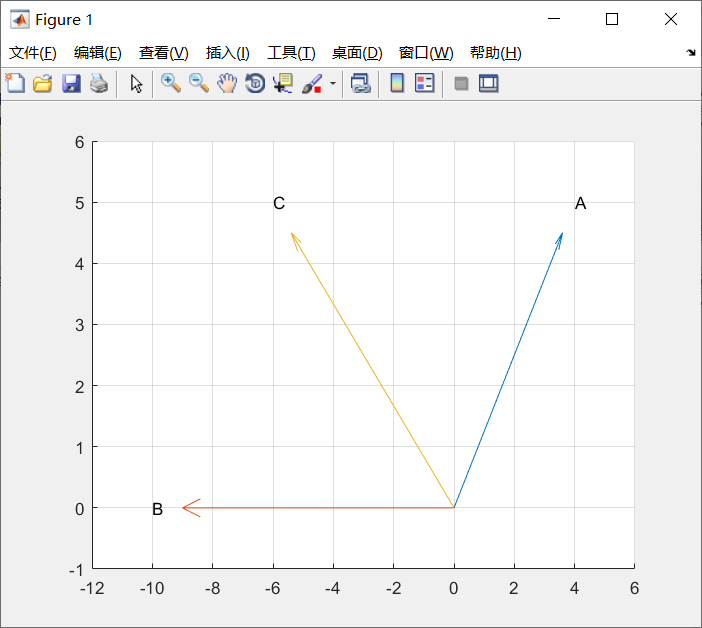Open the 工具(T) menu
This screenshot has width=702, height=628.
[x=291, y=53]
